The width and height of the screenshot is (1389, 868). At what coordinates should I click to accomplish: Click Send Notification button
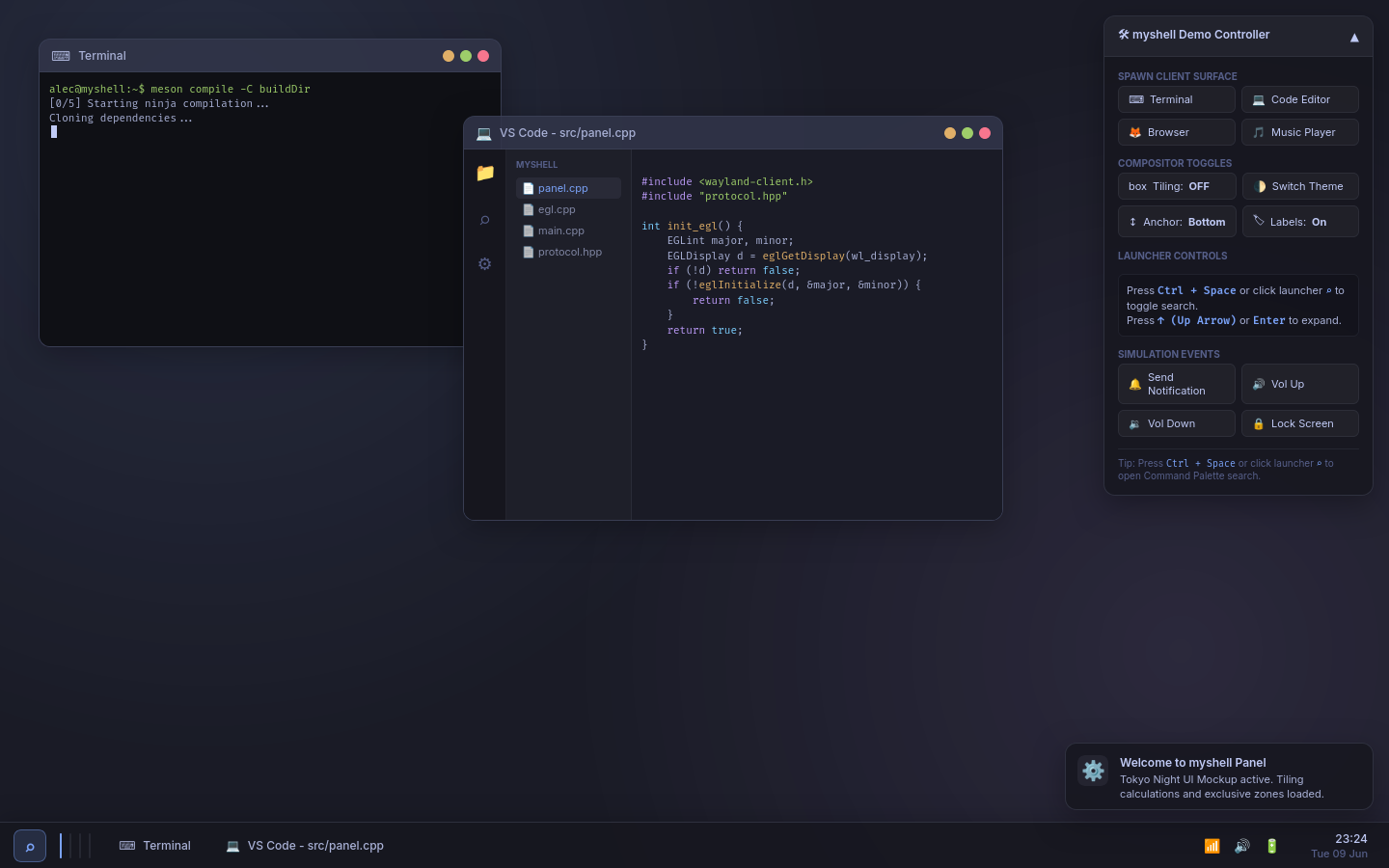(x=1177, y=384)
